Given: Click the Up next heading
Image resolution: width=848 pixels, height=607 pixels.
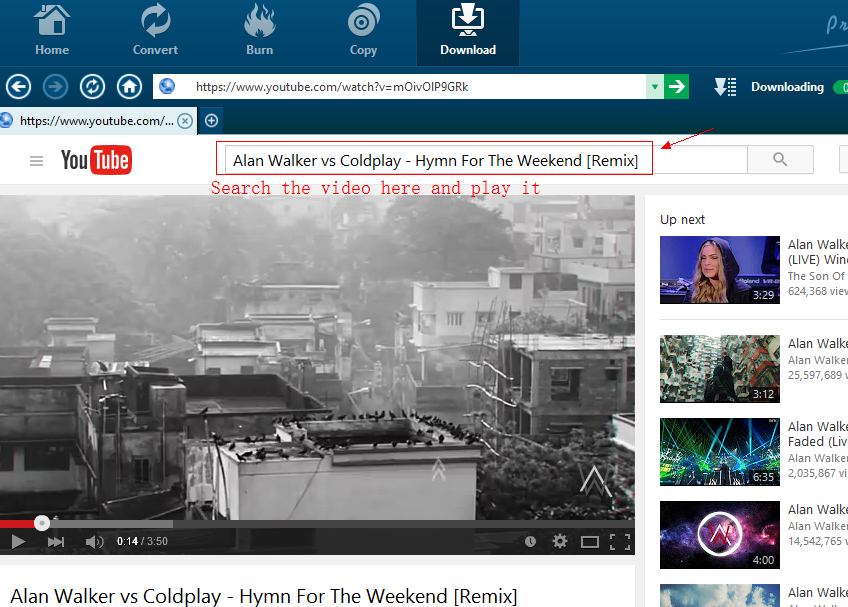Looking at the screenshot, I should 683,220.
